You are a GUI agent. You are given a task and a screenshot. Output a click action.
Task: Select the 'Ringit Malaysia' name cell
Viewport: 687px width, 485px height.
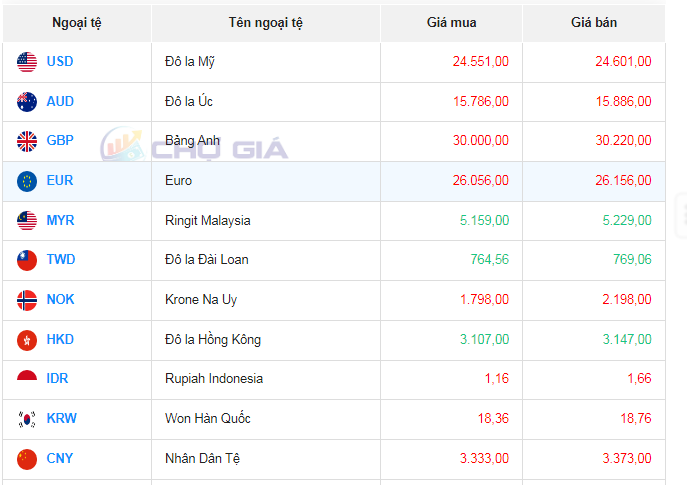tap(266, 221)
